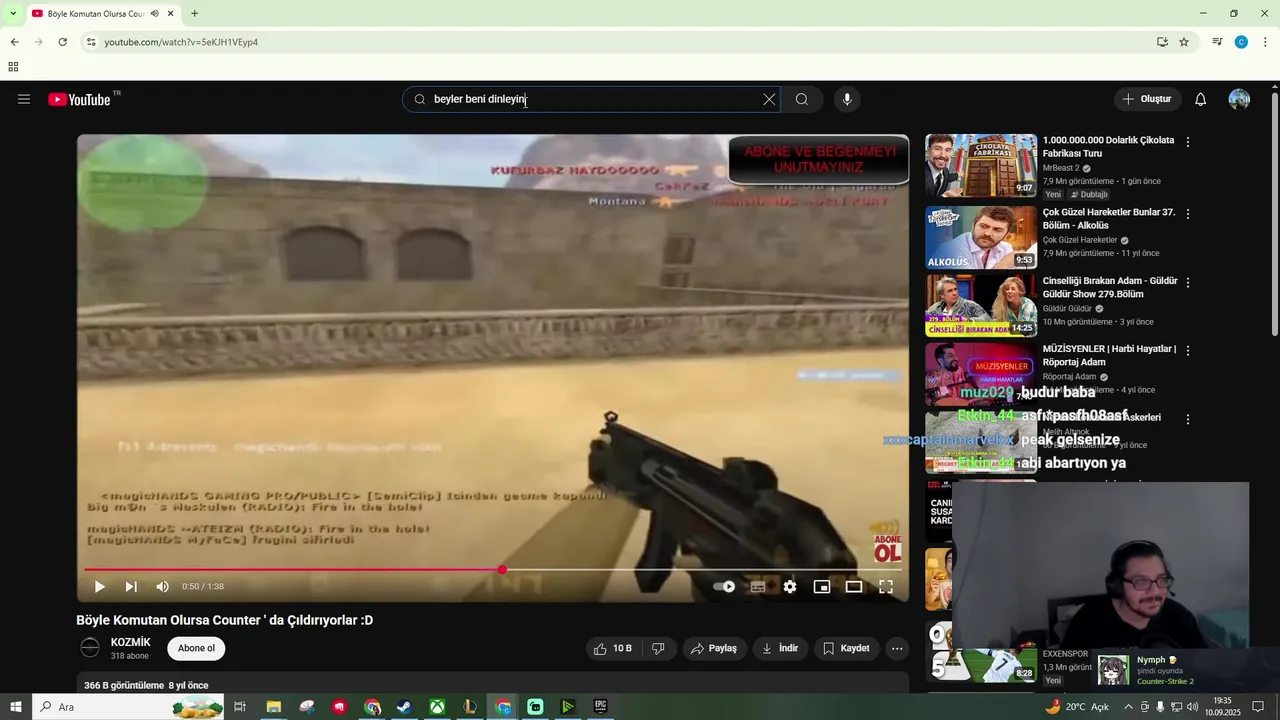Open Cinselliği Bırakan Adam video title
The height and width of the screenshot is (720, 1280).
click(x=1110, y=287)
